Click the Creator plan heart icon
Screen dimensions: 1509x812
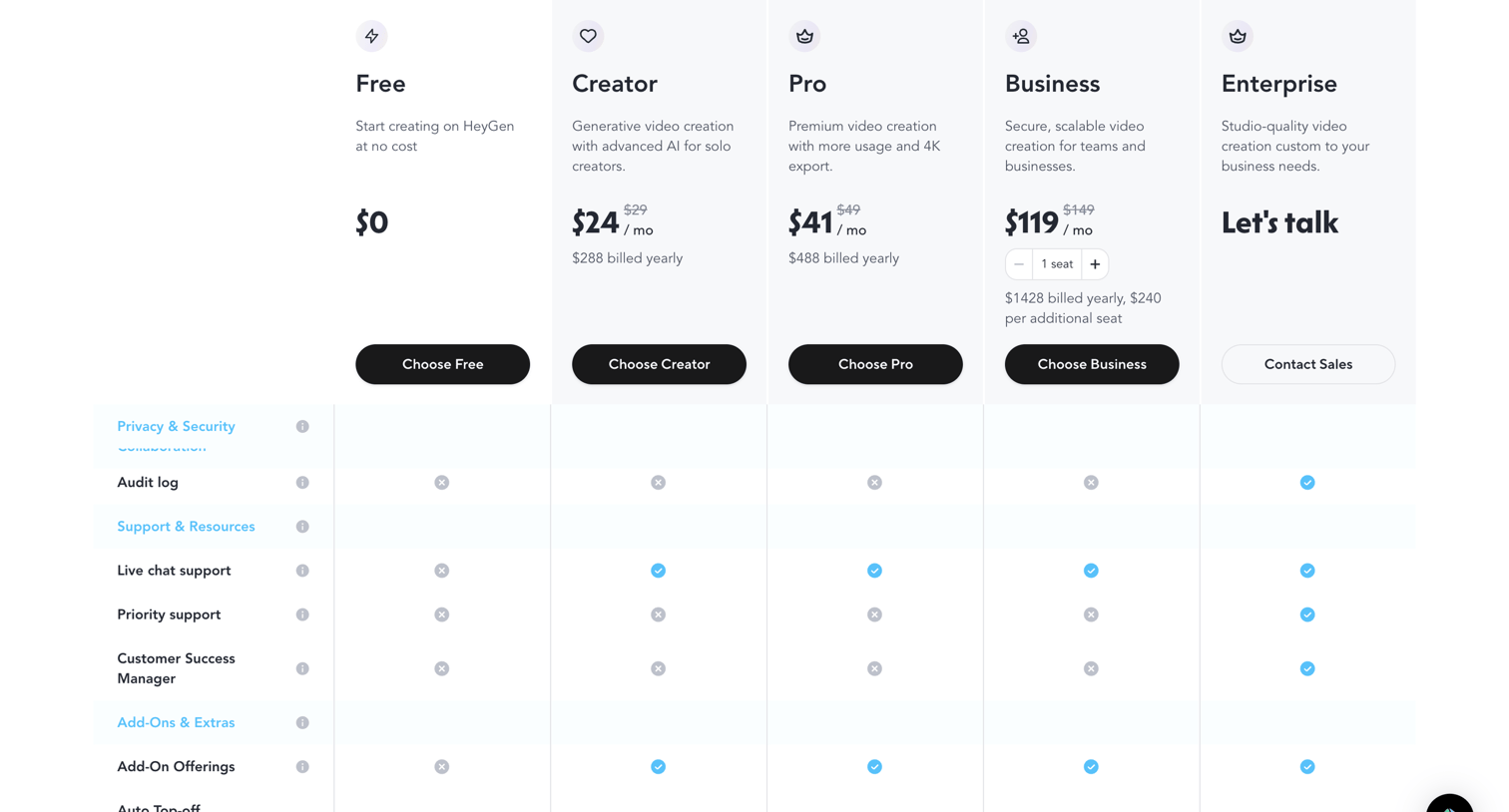[588, 36]
